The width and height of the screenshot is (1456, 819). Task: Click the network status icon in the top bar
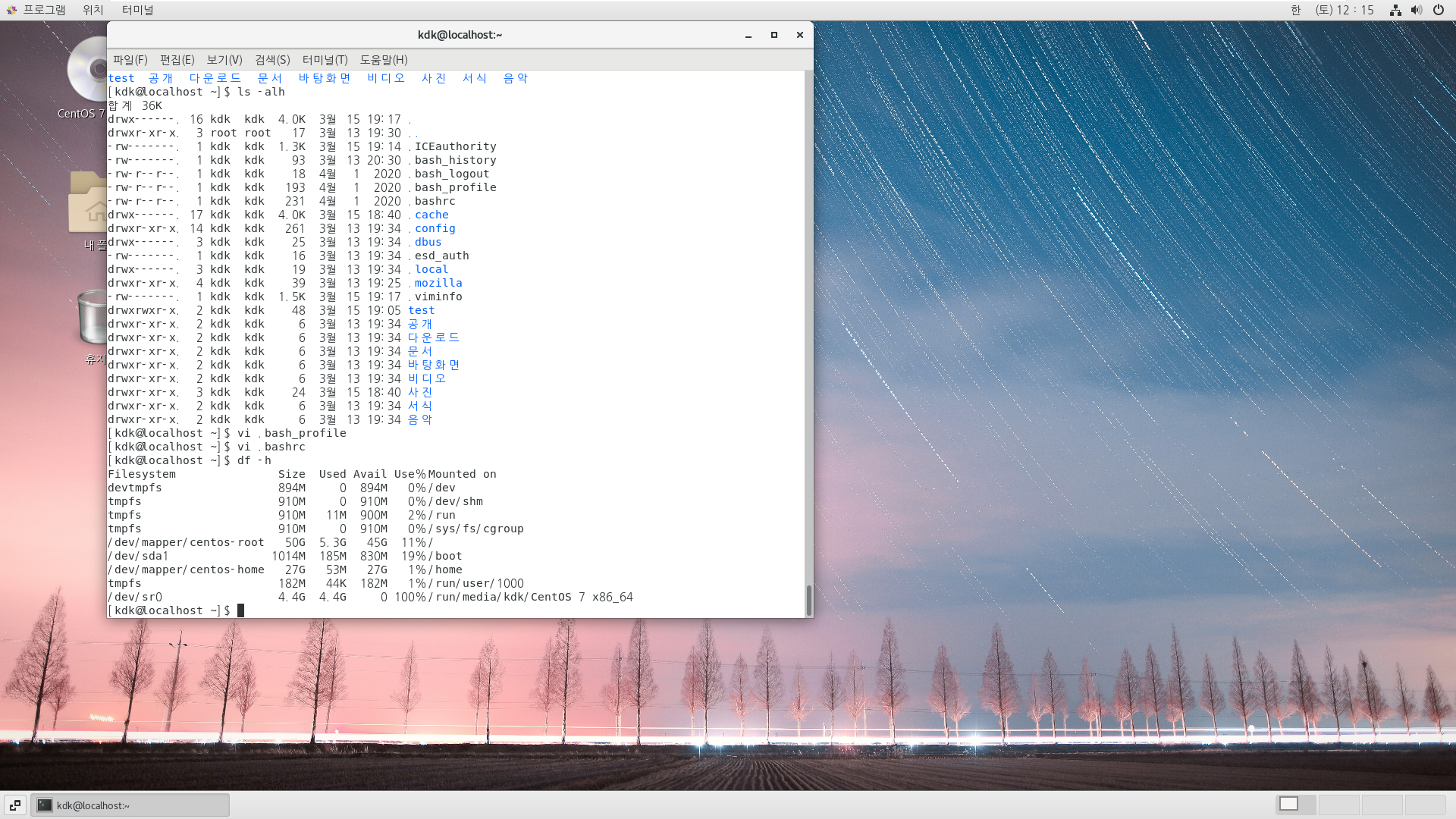point(1395,10)
